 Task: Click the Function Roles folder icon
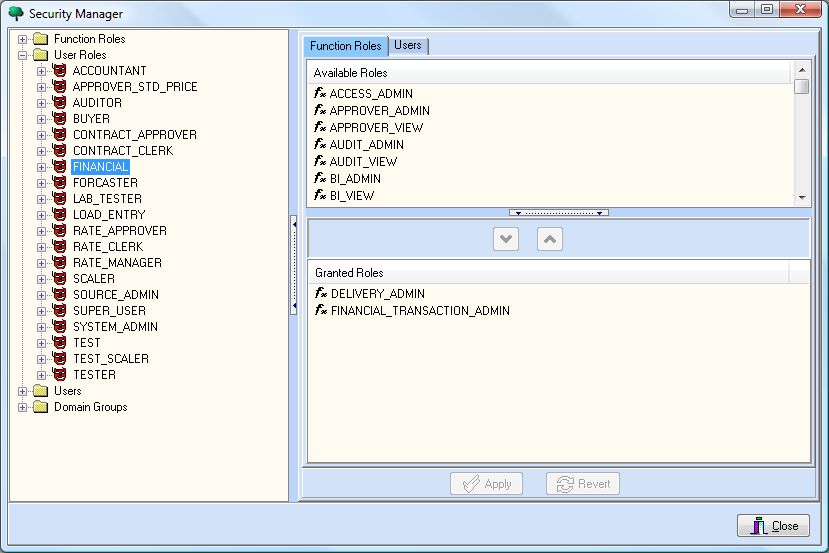(40, 39)
